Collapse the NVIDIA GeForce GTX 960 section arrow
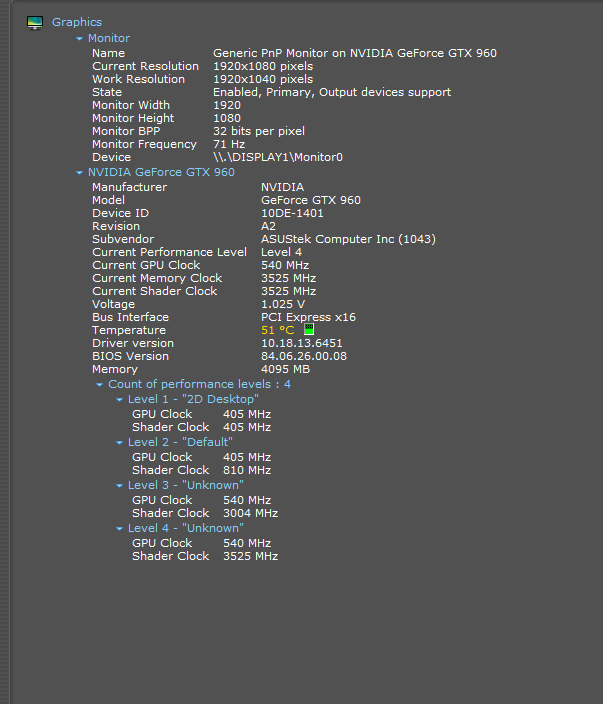Image resolution: width=603 pixels, height=704 pixels. (79, 172)
